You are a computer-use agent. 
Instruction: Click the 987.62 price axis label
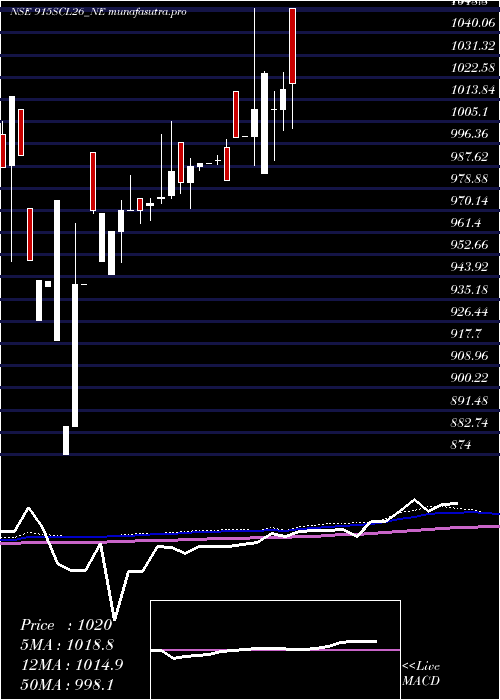(x=470, y=157)
